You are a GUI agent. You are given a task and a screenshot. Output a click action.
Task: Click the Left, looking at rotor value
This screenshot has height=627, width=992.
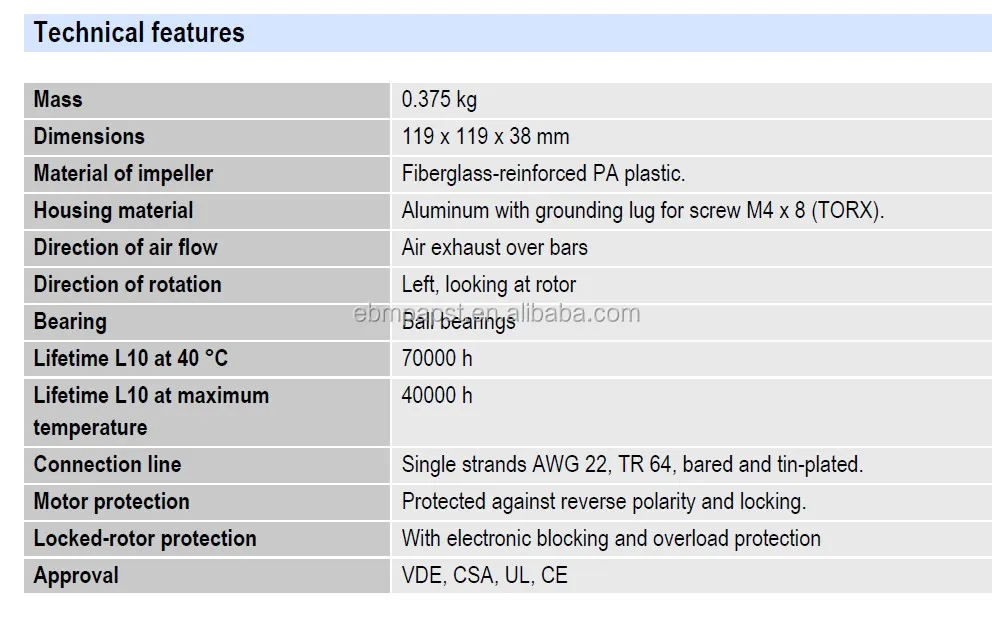click(488, 285)
